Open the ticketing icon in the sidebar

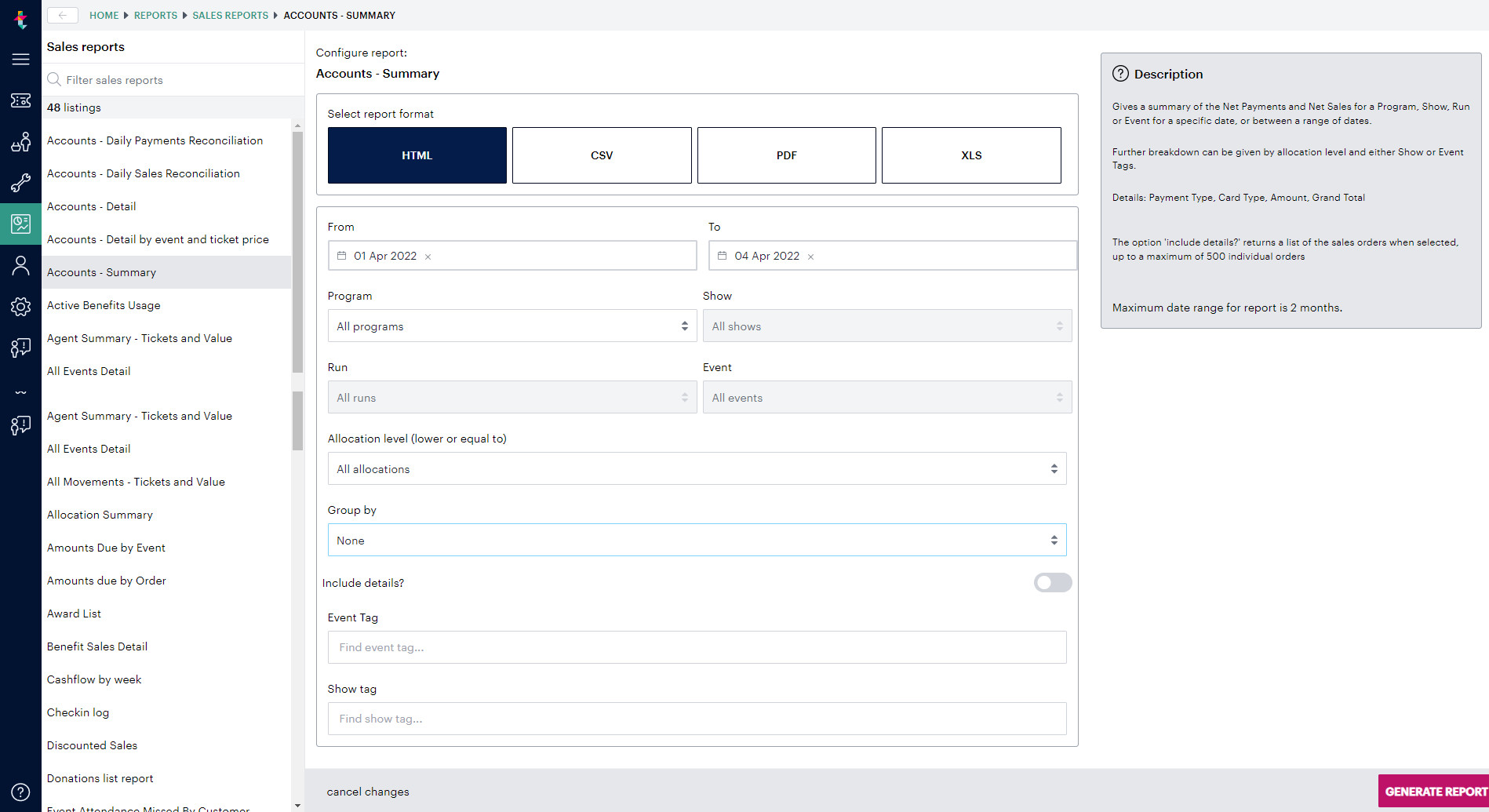[x=20, y=100]
